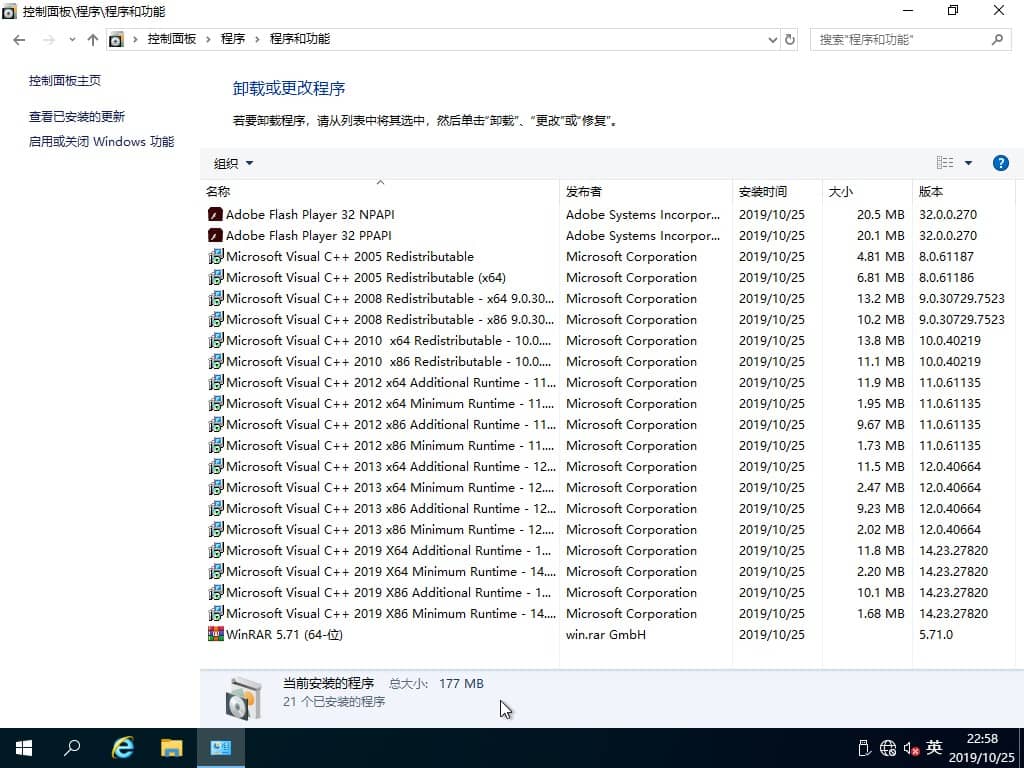
Task: Click icon of Visual C++ 2005 Redistributable (x64)
Action: (216, 277)
